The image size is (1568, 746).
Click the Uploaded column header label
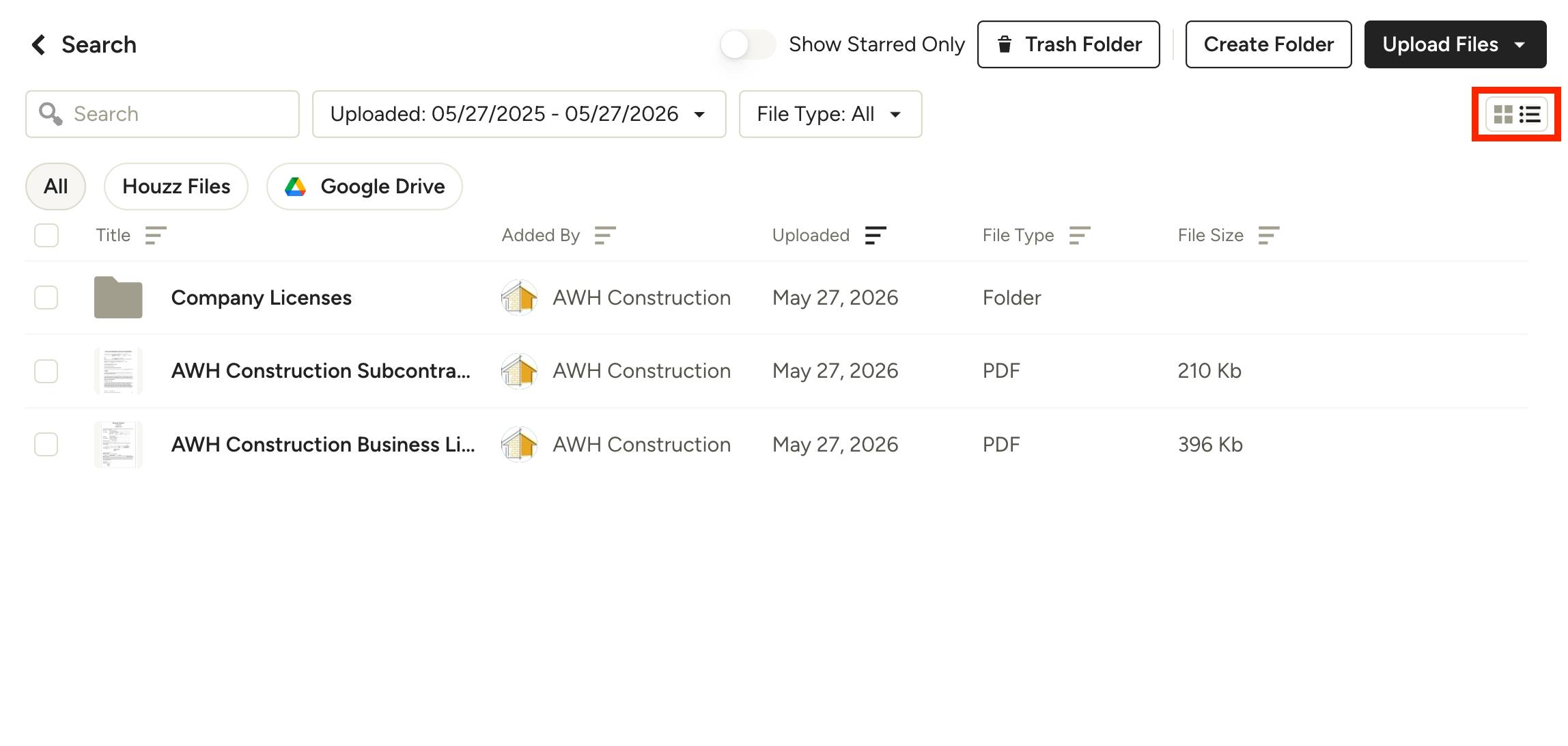(x=811, y=236)
